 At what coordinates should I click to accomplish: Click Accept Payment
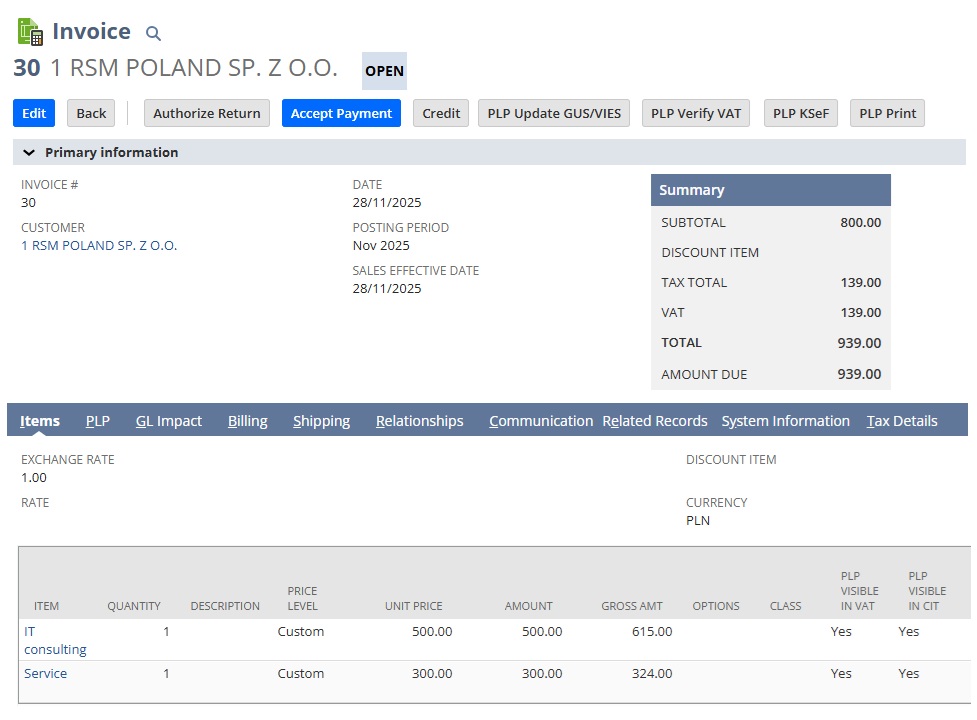pyautogui.click(x=341, y=113)
